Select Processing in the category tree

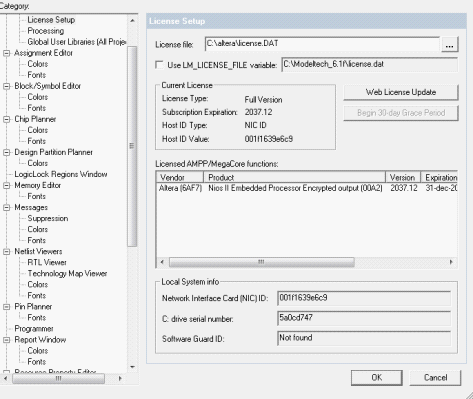(x=46, y=31)
